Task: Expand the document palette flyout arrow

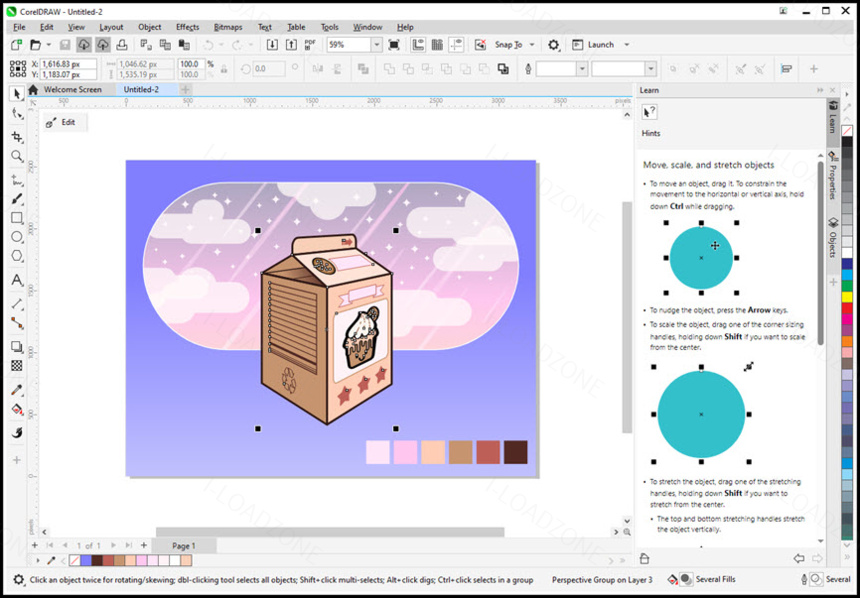Action: [38, 561]
